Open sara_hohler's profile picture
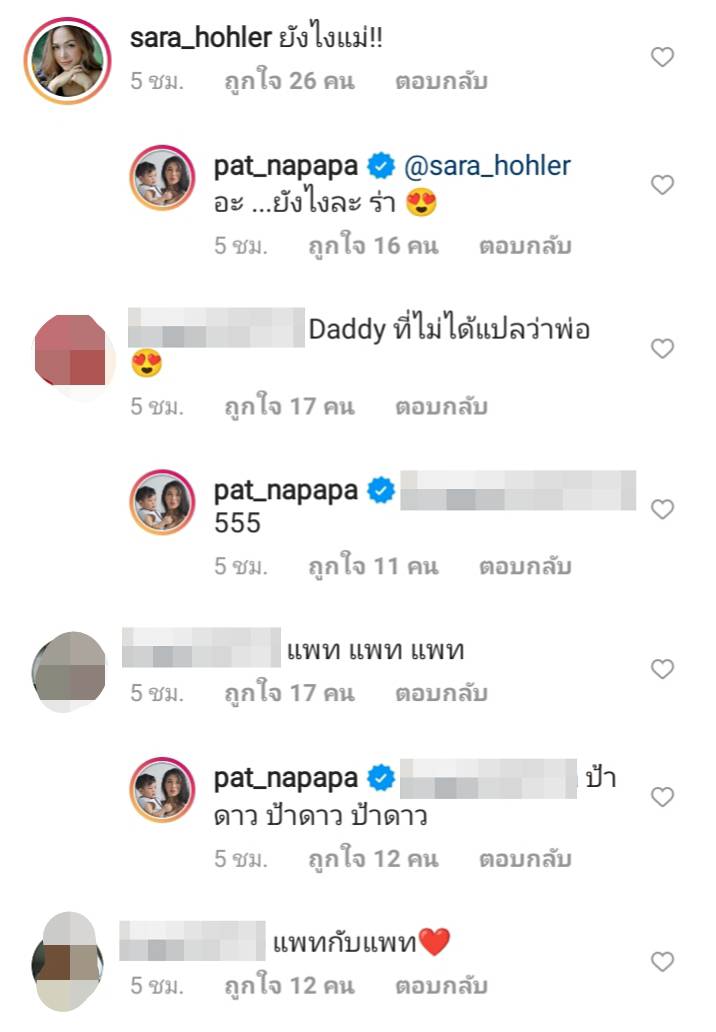 coord(67,61)
